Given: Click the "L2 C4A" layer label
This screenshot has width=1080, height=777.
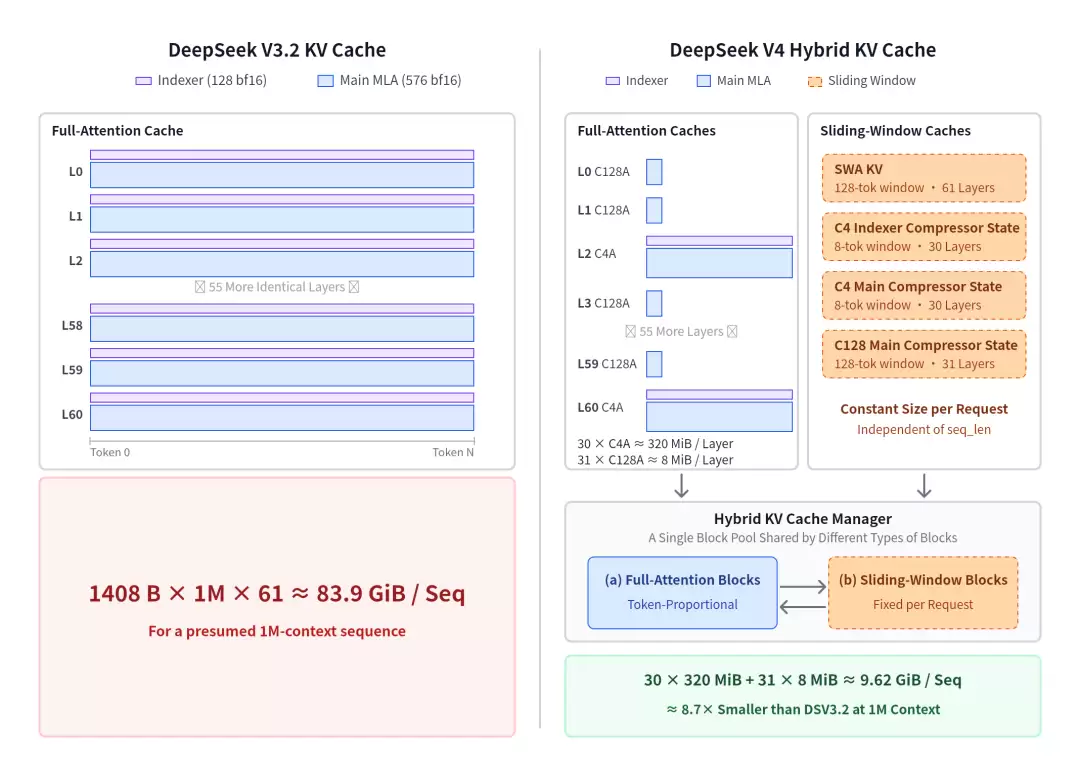Looking at the screenshot, I should point(596,253).
